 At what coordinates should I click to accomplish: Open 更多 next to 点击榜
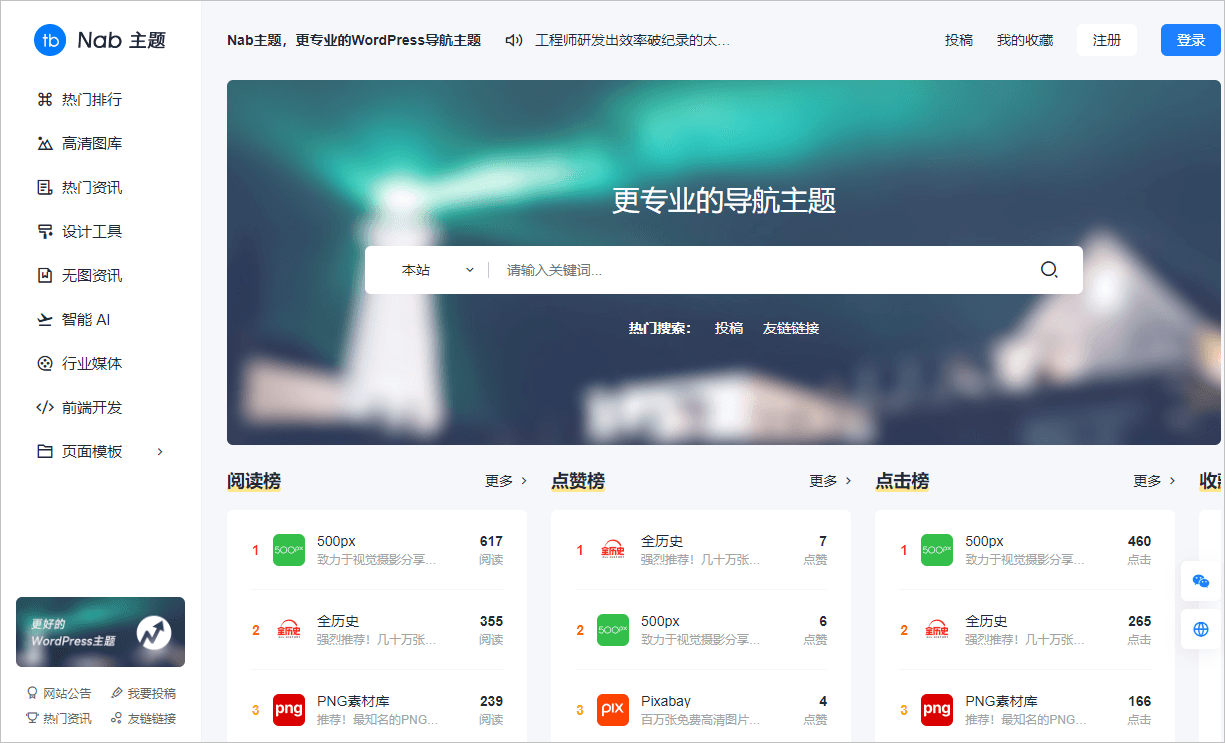[x=1154, y=481]
